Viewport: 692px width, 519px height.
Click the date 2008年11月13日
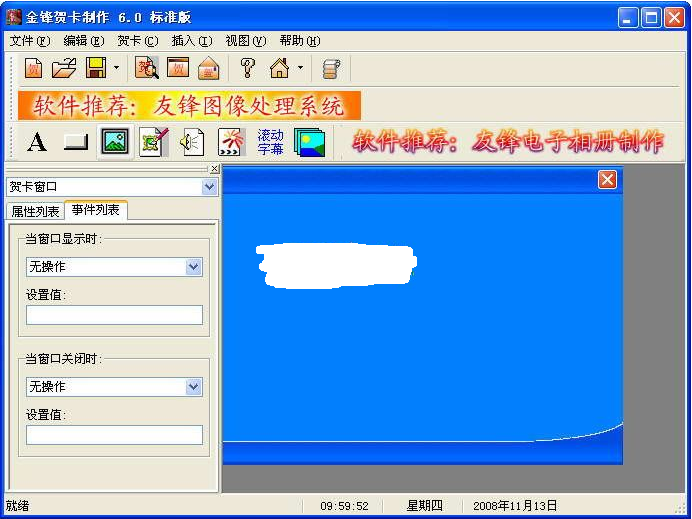[x=515, y=506]
